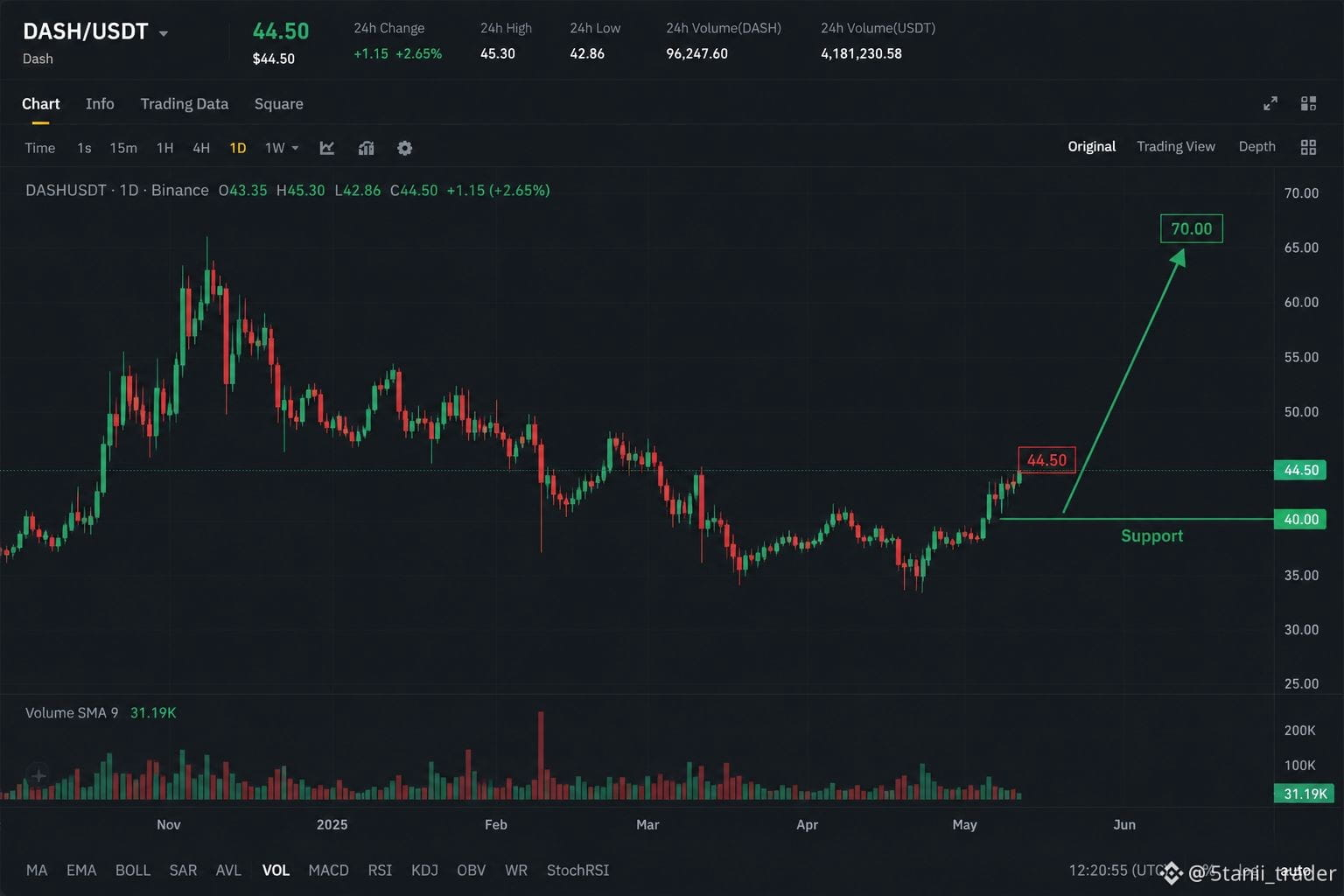Switch to Depth chart
The width and height of the screenshot is (1344, 896).
(1256, 146)
